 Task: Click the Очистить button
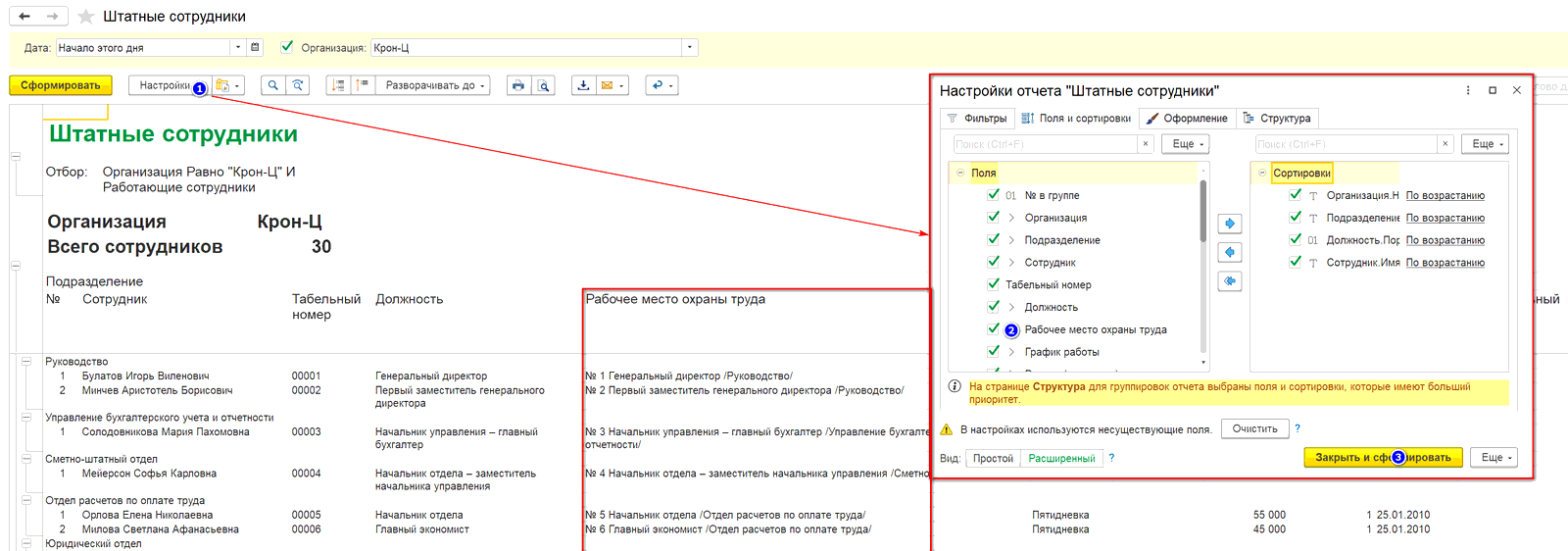click(x=1254, y=429)
